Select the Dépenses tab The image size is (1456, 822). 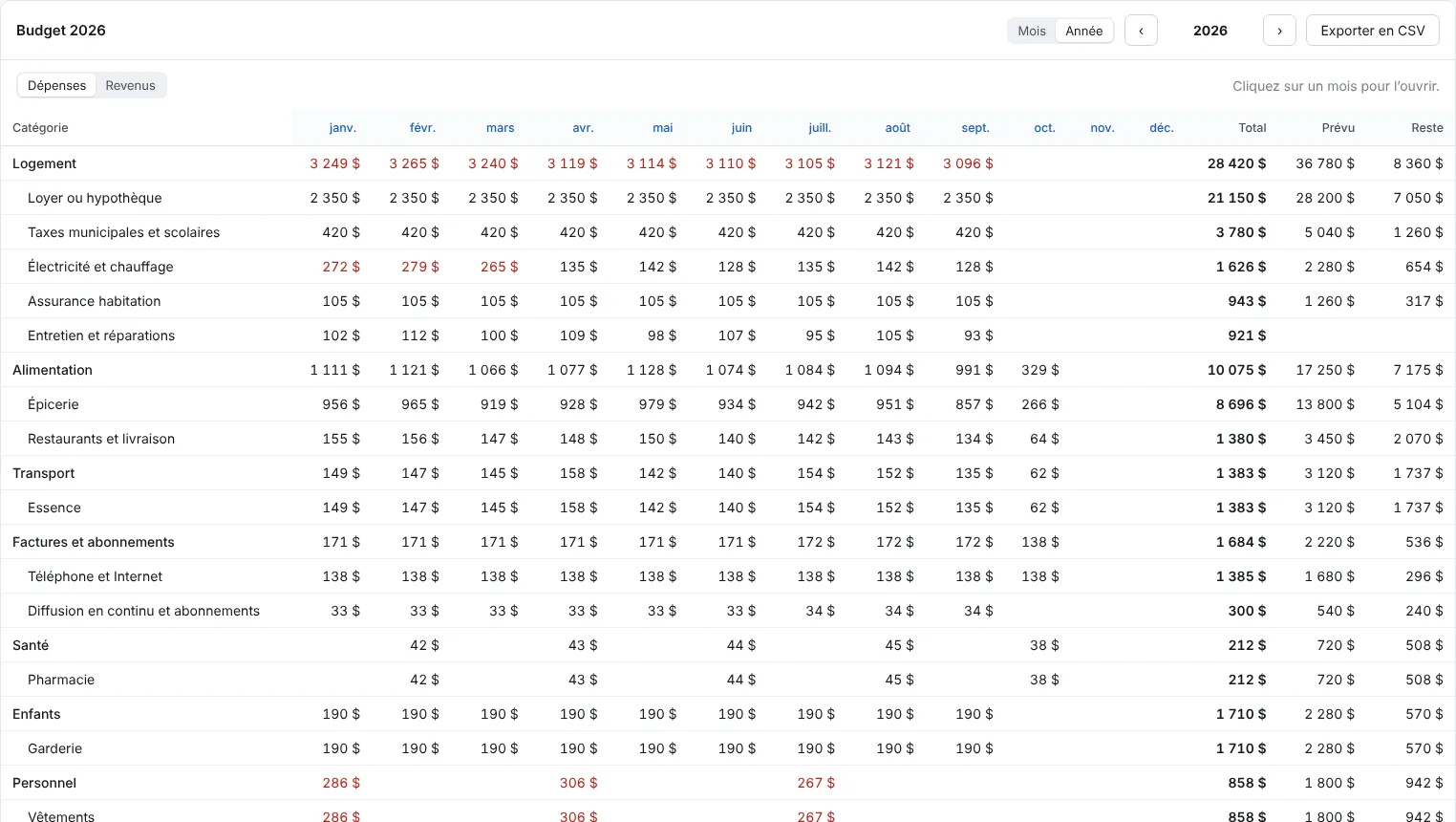(x=57, y=85)
